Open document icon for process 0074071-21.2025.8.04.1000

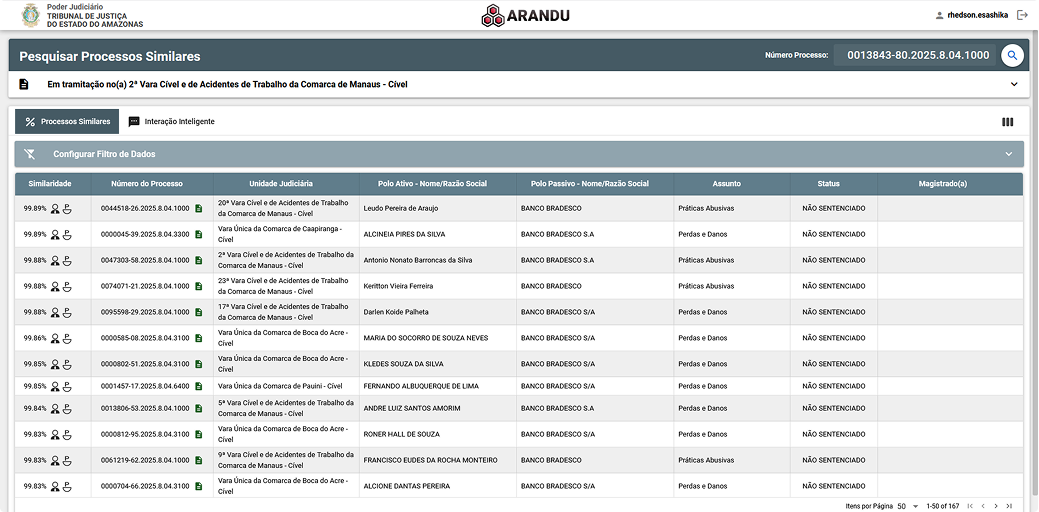198,286
